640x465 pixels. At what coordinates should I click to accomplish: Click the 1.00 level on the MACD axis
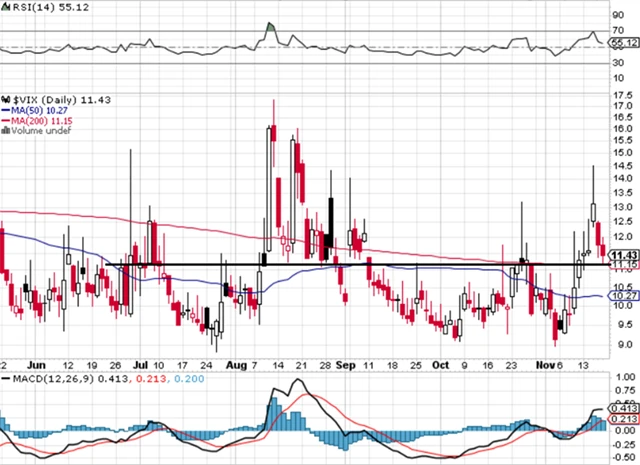click(622, 376)
